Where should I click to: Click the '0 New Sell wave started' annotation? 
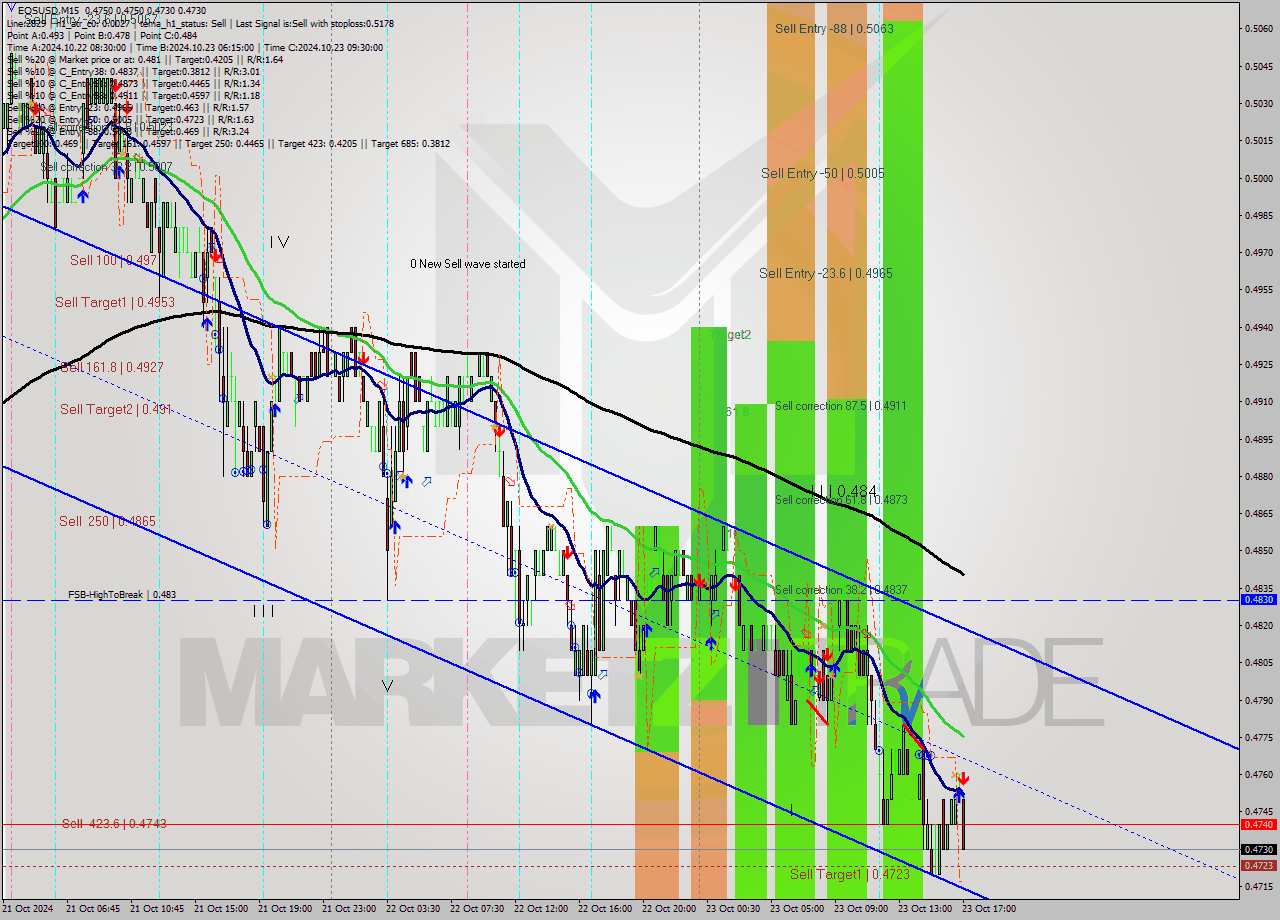click(467, 264)
